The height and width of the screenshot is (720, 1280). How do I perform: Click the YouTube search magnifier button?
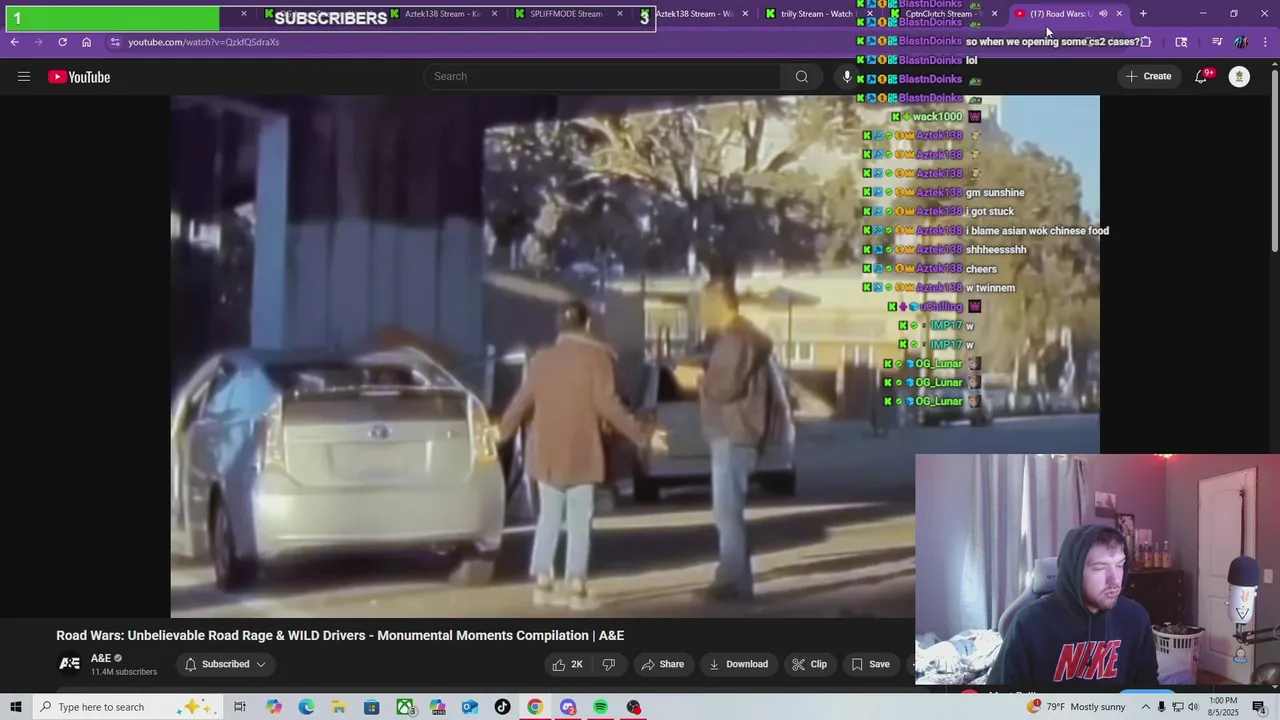(801, 76)
